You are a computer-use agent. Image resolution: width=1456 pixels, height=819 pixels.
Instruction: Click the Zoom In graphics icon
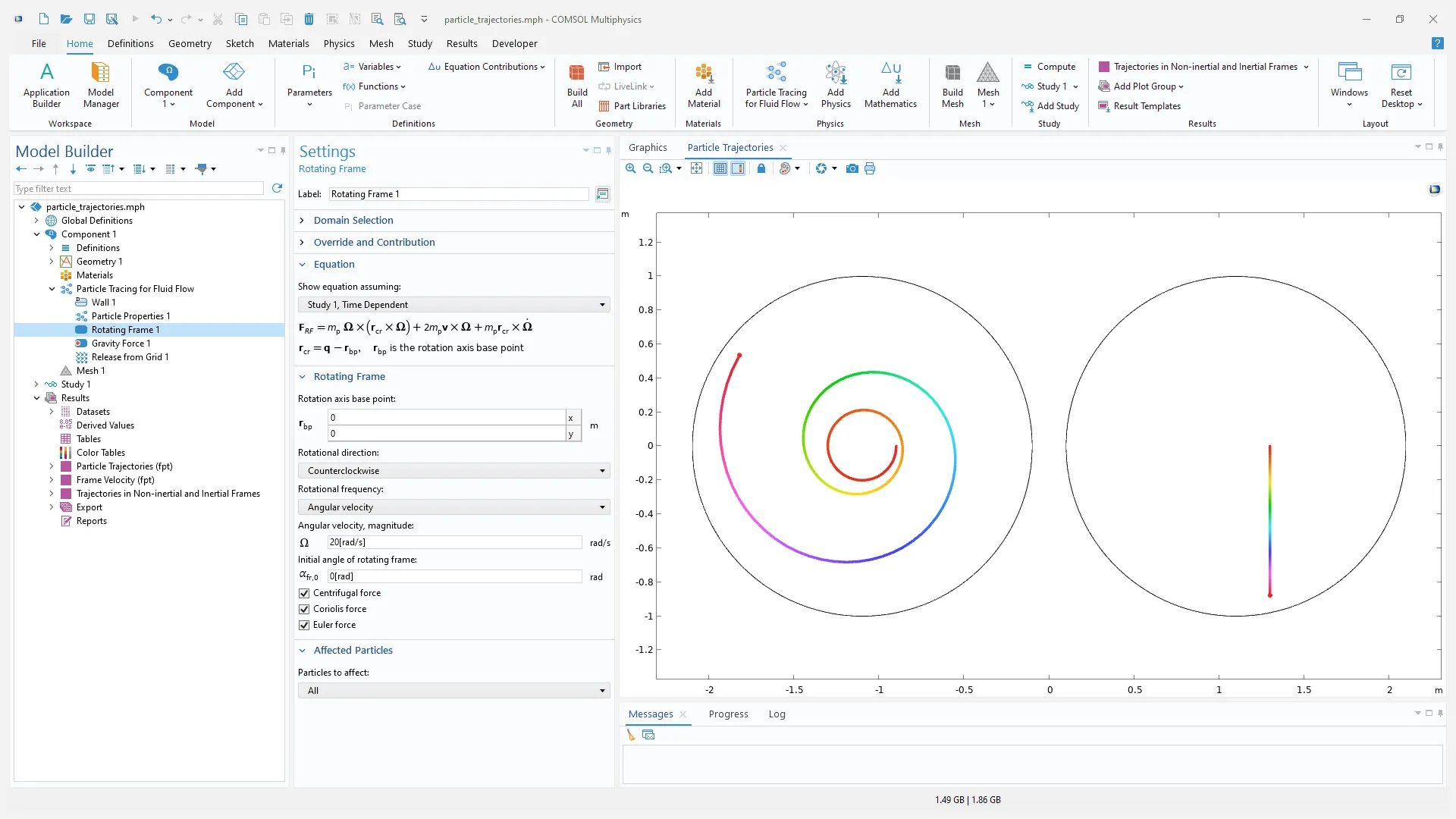coord(630,168)
